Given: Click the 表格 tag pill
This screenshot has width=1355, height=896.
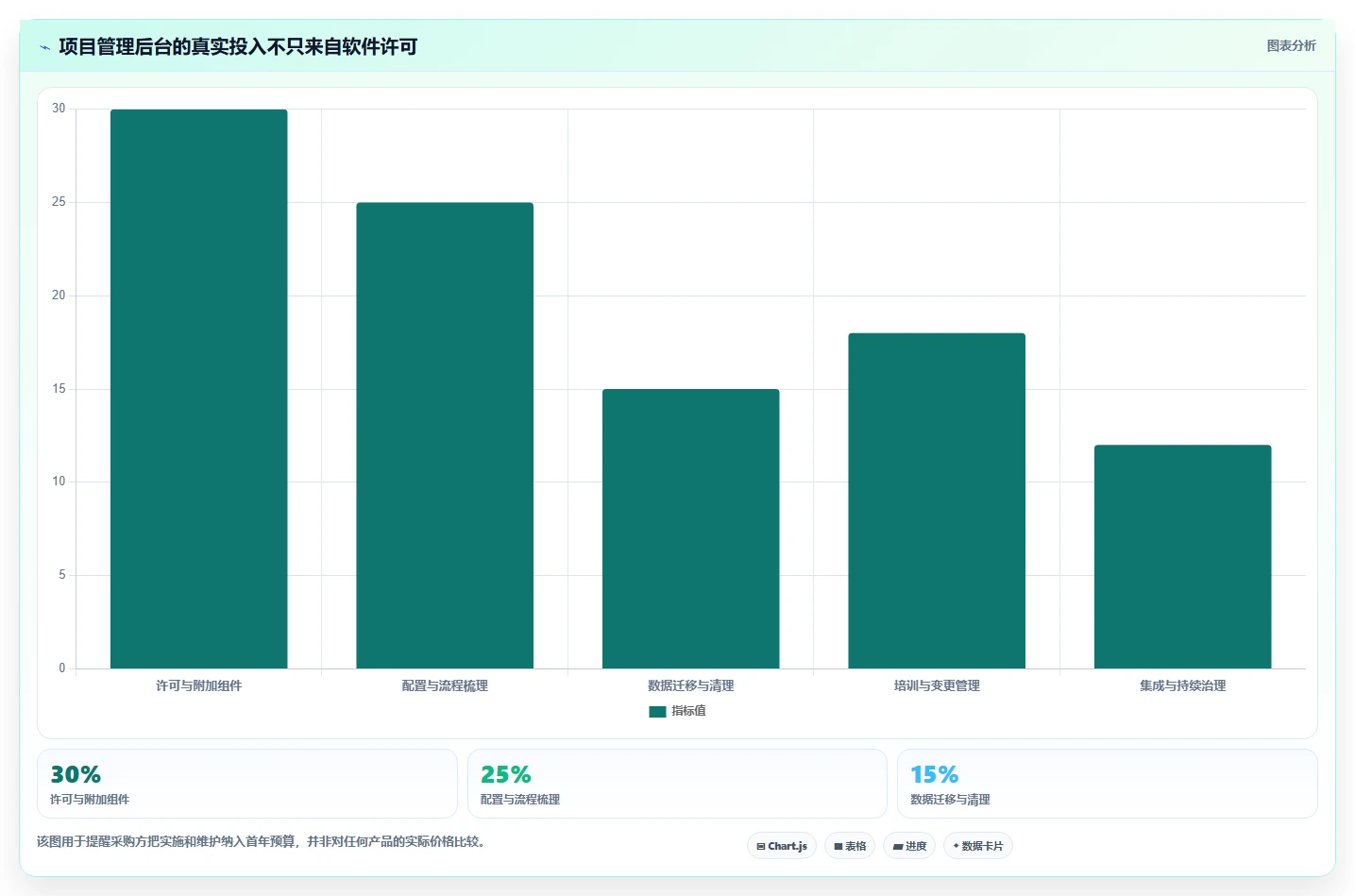Looking at the screenshot, I should (850, 846).
